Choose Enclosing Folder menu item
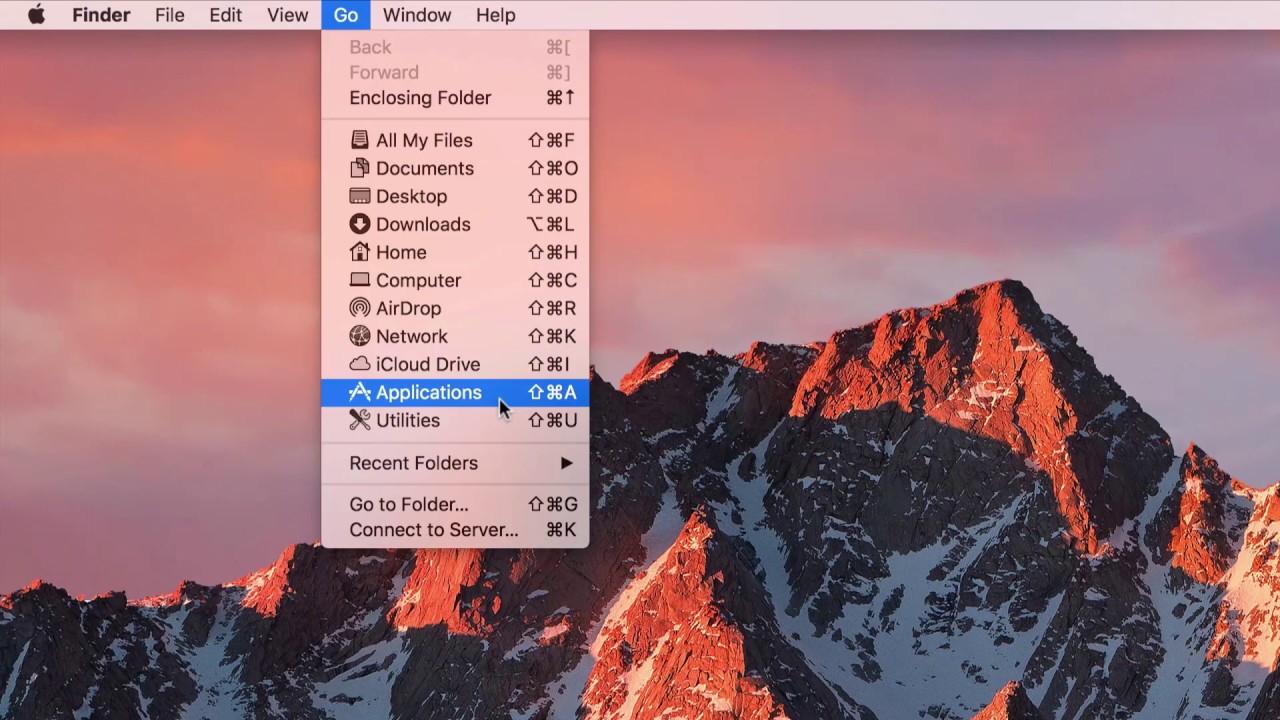The height and width of the screenshot is (720, 1280). pyautogui.click(x=455, y=98)
